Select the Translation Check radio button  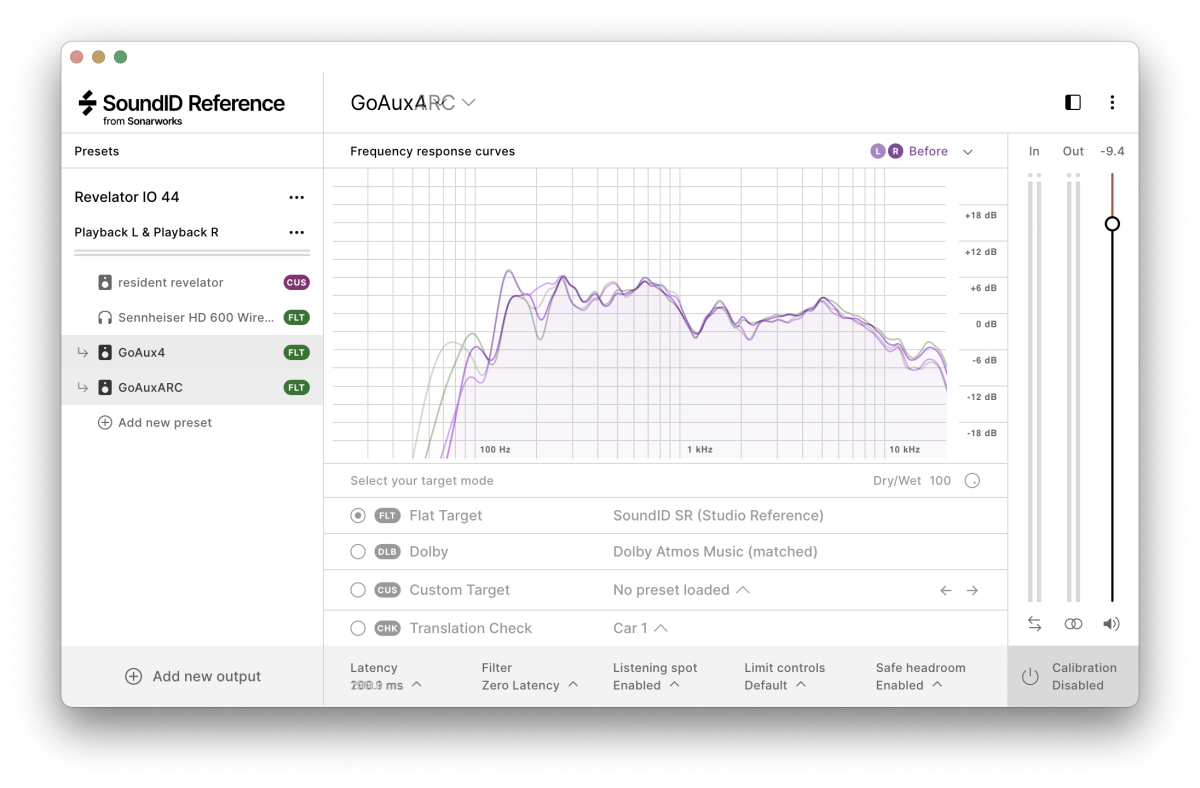pyautogui.click(x=358, y=628)
